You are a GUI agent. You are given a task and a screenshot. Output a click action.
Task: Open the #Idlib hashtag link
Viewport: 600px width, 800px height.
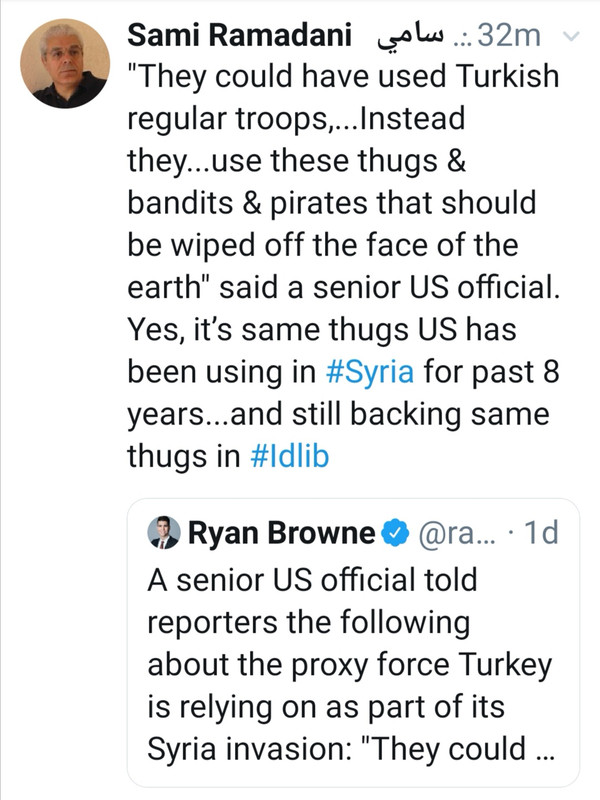pos(289,456)
